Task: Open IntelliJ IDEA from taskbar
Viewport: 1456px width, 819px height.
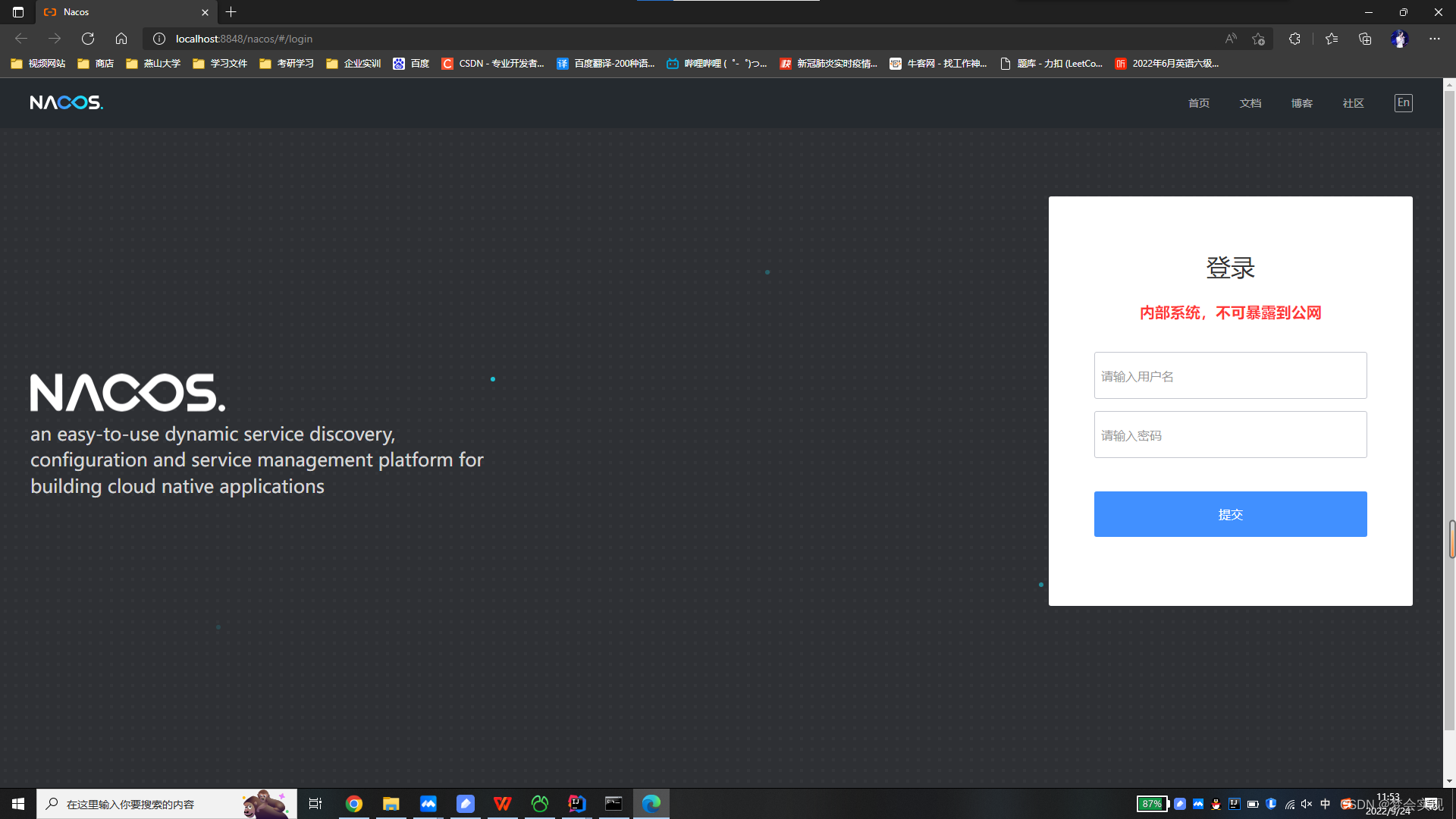Action: 577,804
